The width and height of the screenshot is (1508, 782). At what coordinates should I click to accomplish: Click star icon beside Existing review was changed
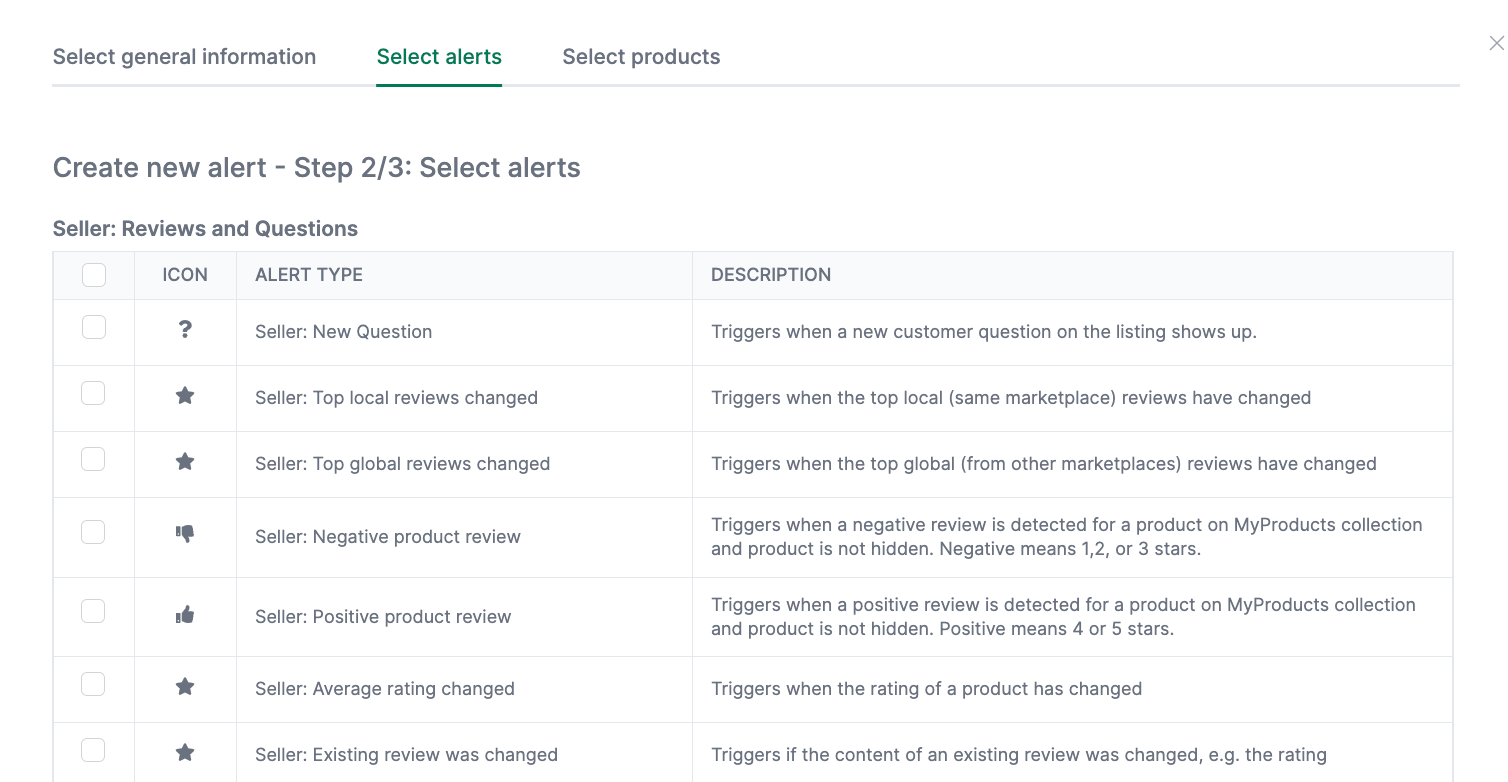click(185, 753)
